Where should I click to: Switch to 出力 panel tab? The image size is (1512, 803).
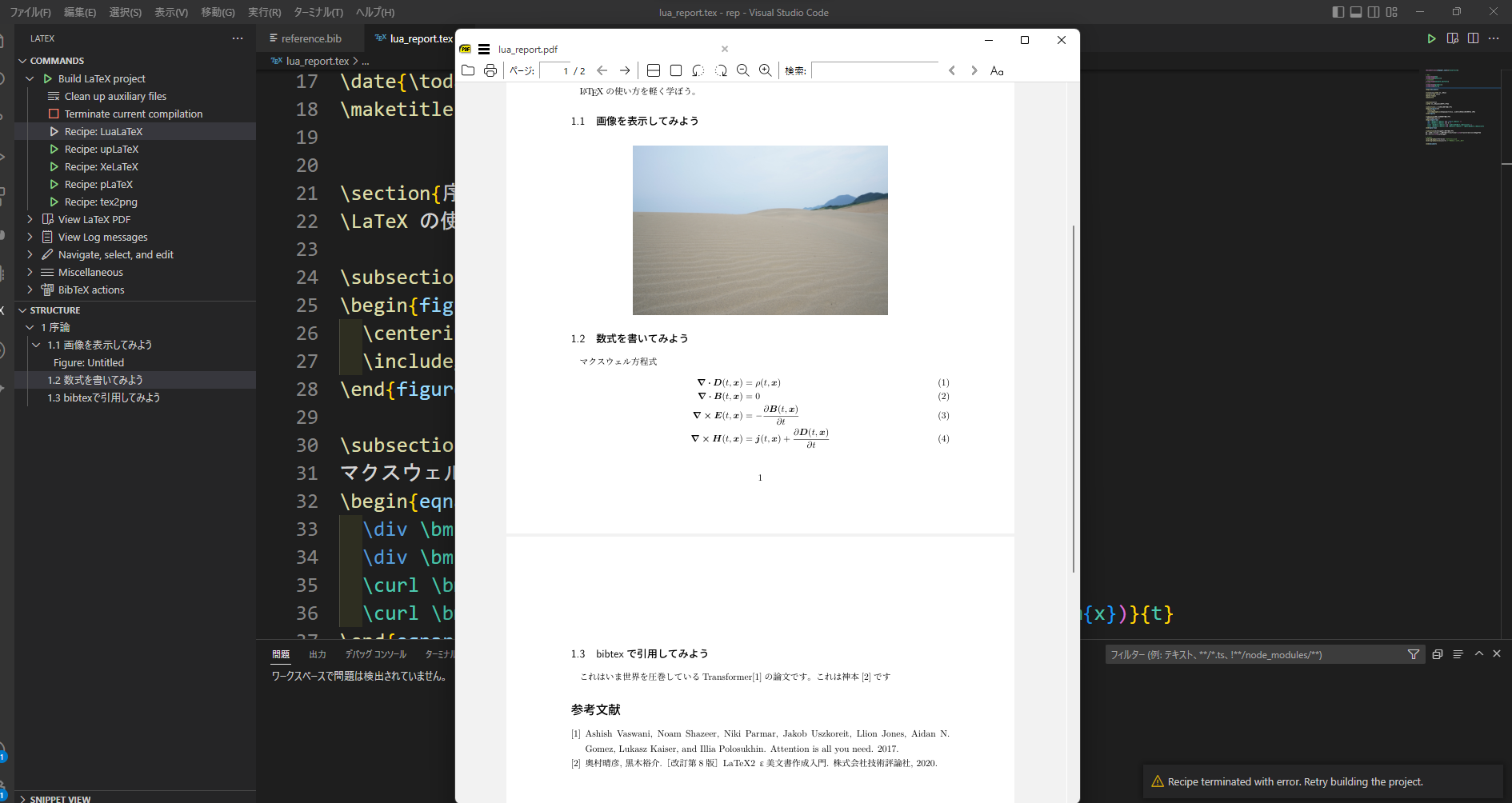(x=318, y=654)
